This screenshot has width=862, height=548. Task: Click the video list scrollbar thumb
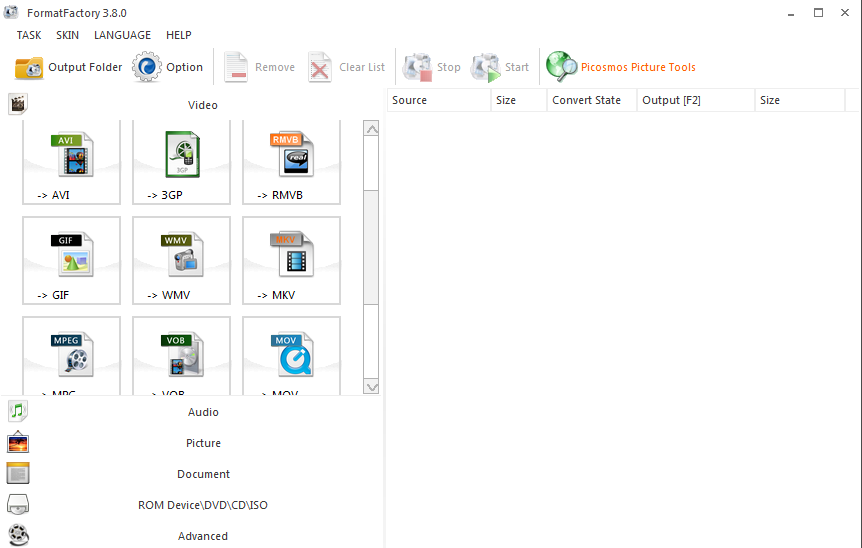pos(372,247)
